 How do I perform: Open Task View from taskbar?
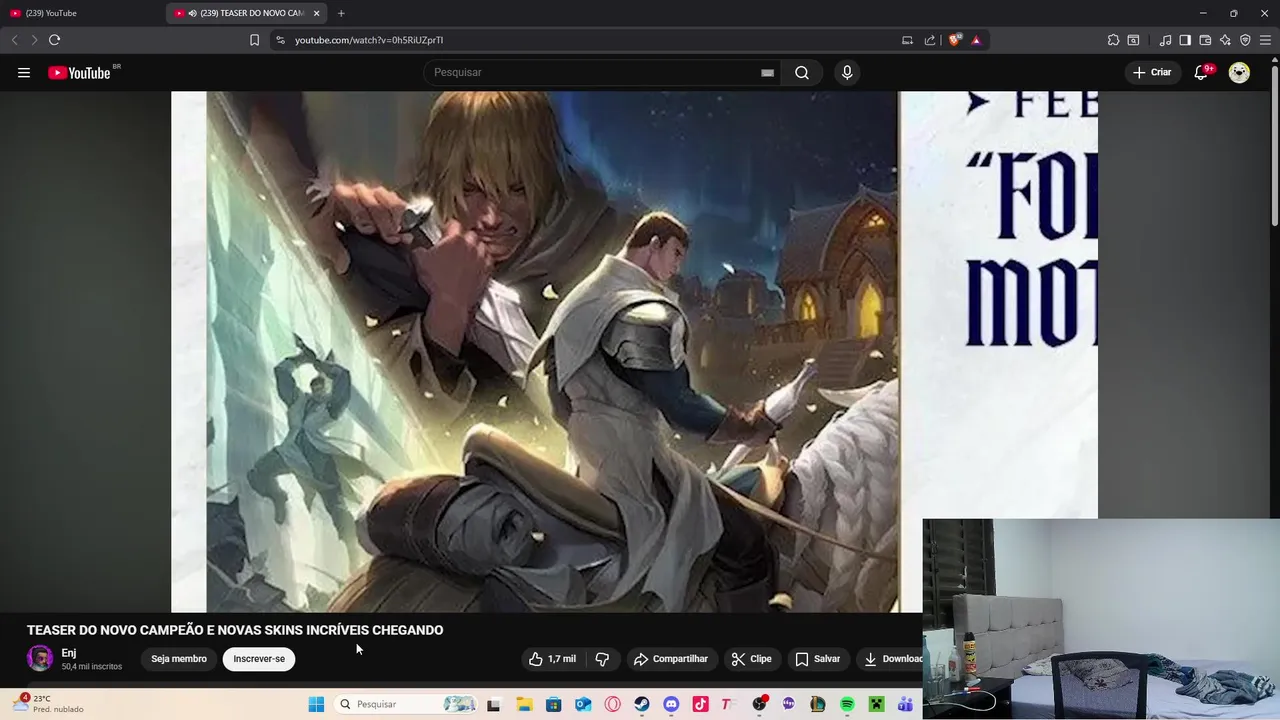[493, 704]
